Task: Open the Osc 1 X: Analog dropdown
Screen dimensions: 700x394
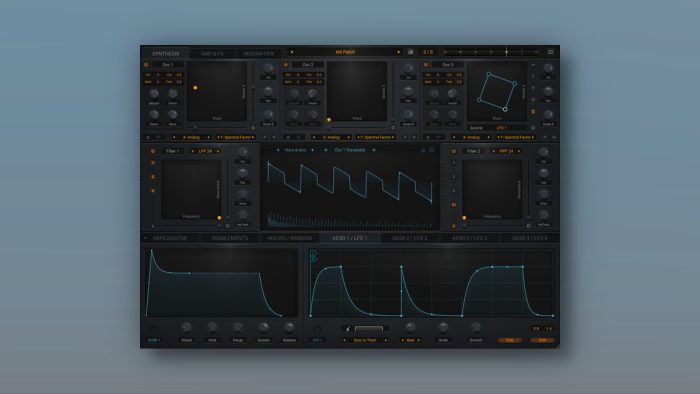Action: click(191, 137)
